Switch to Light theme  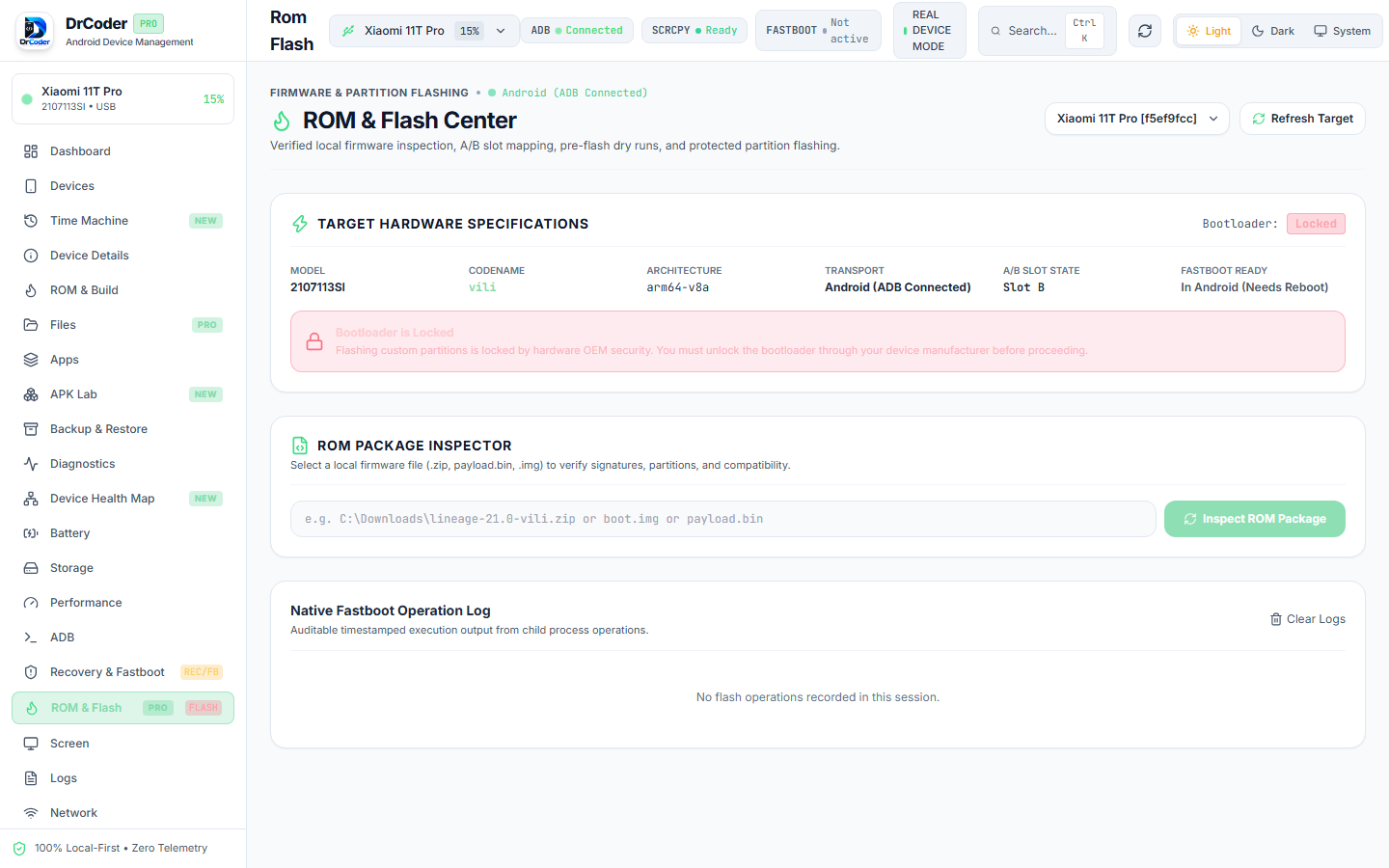pyautogui.click(x=1209, y=31)
